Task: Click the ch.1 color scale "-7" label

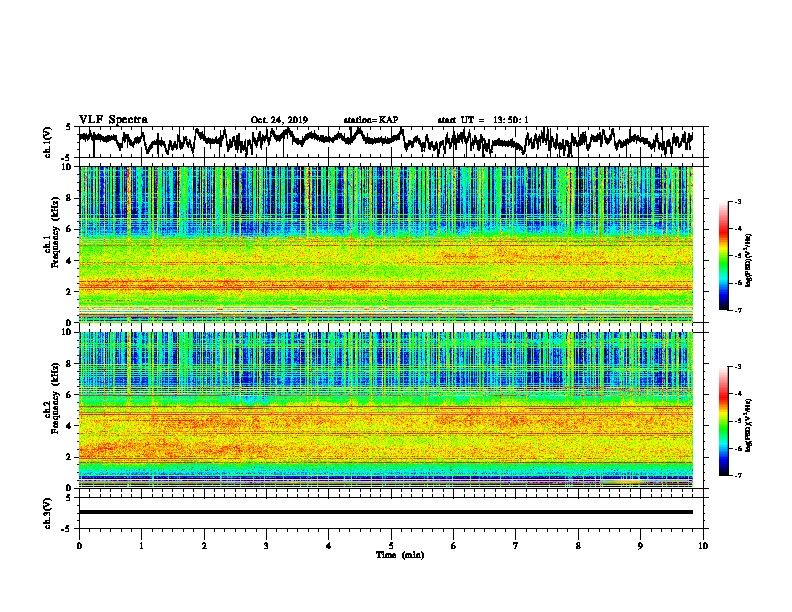Action: pyautogui.click(x=737, y=310)
